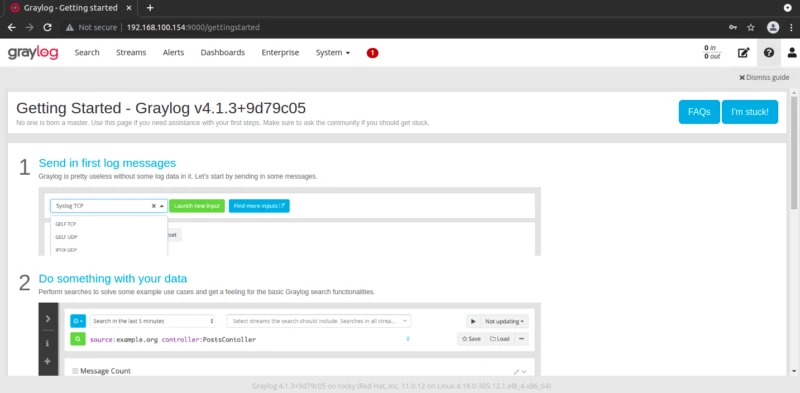Open the Search menu
This screenshot has width=800, height=393.
pos(87,53)
